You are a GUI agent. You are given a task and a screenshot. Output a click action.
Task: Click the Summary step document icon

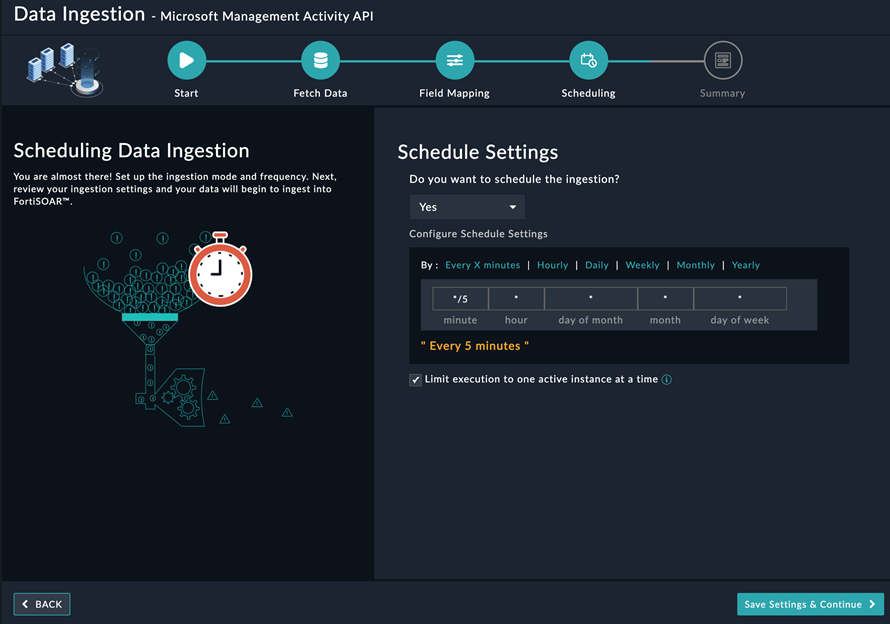[722, 60]
